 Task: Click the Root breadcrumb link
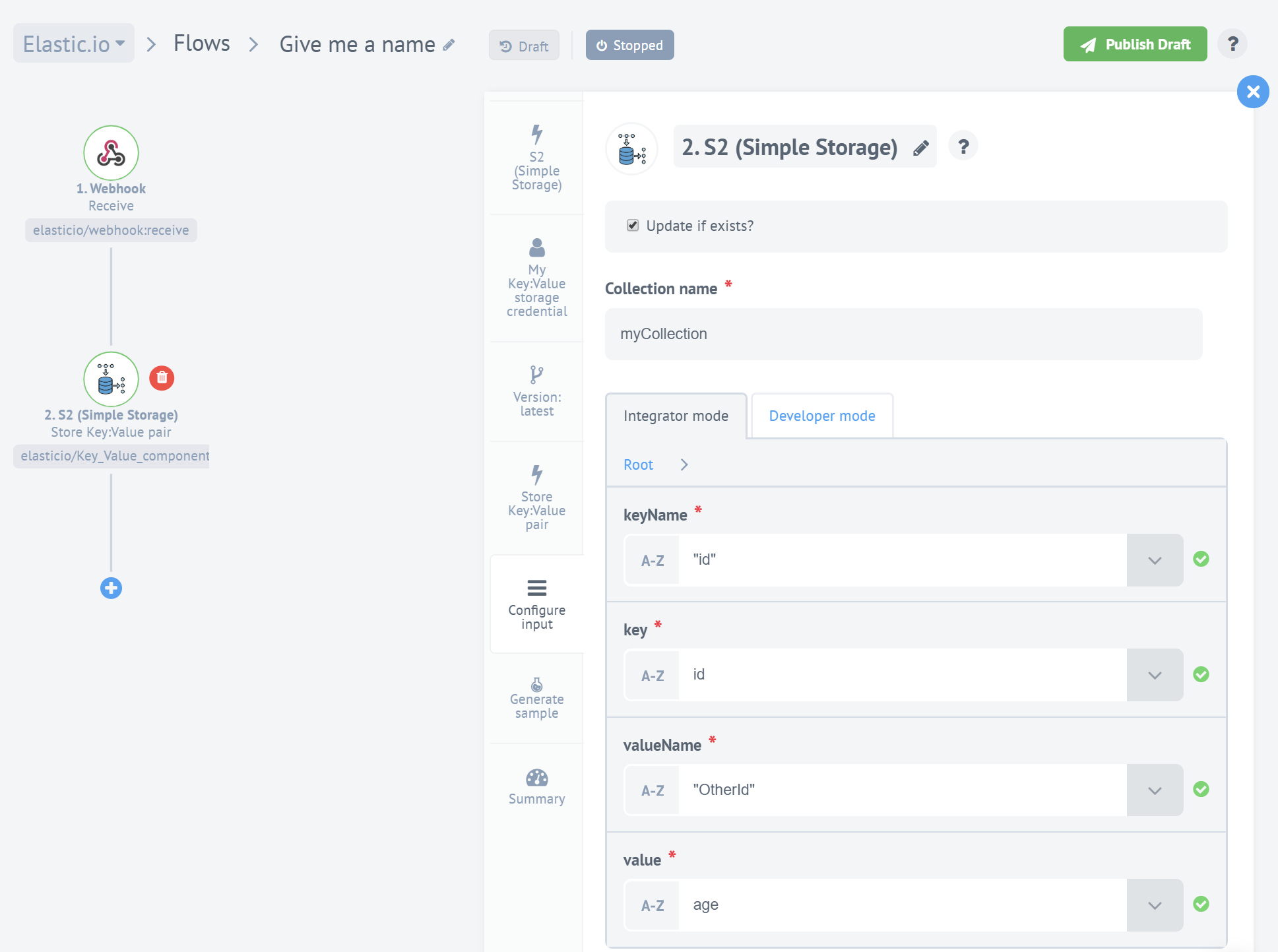(x=638, y=464)
